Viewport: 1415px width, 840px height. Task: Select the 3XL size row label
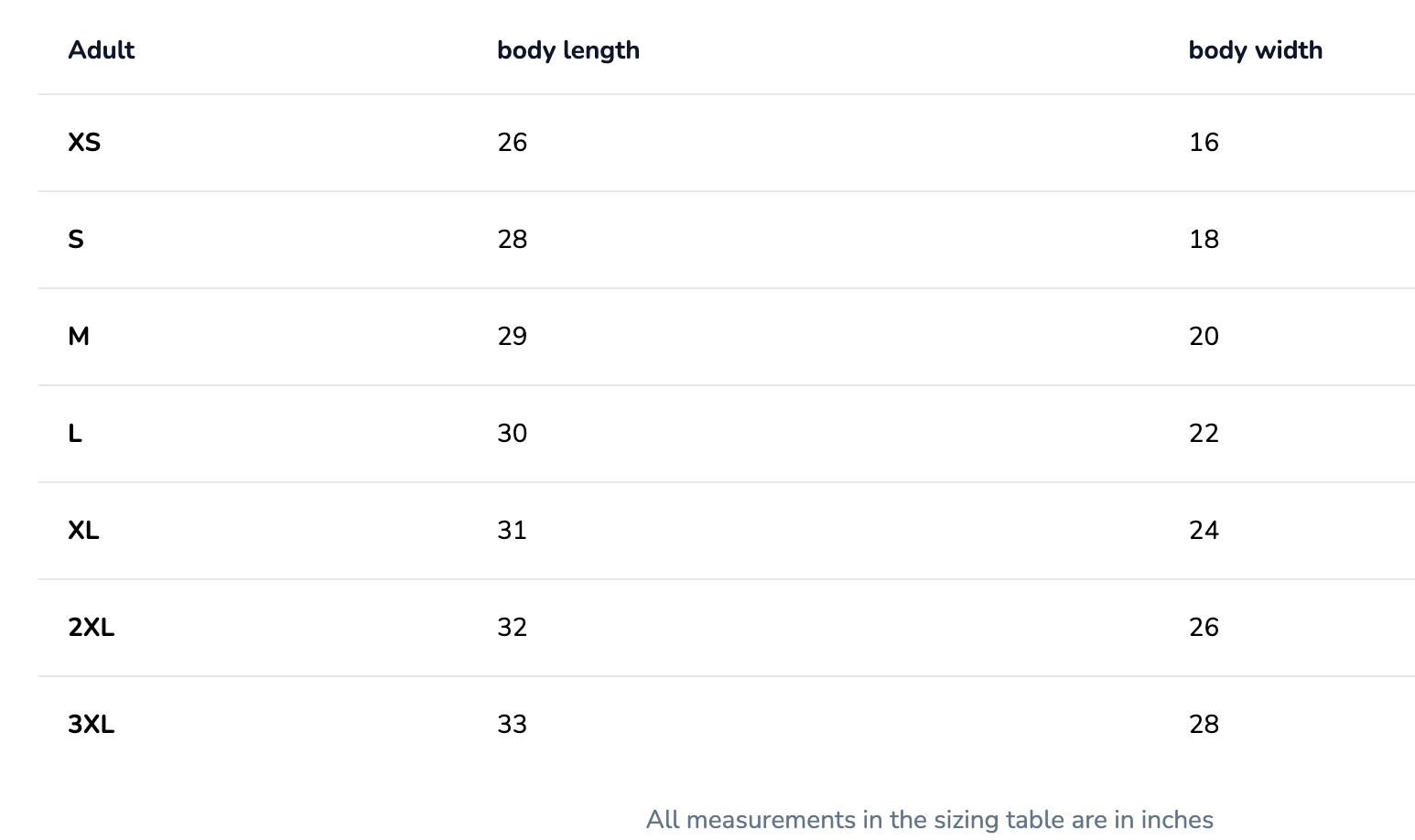pos(91,725)
